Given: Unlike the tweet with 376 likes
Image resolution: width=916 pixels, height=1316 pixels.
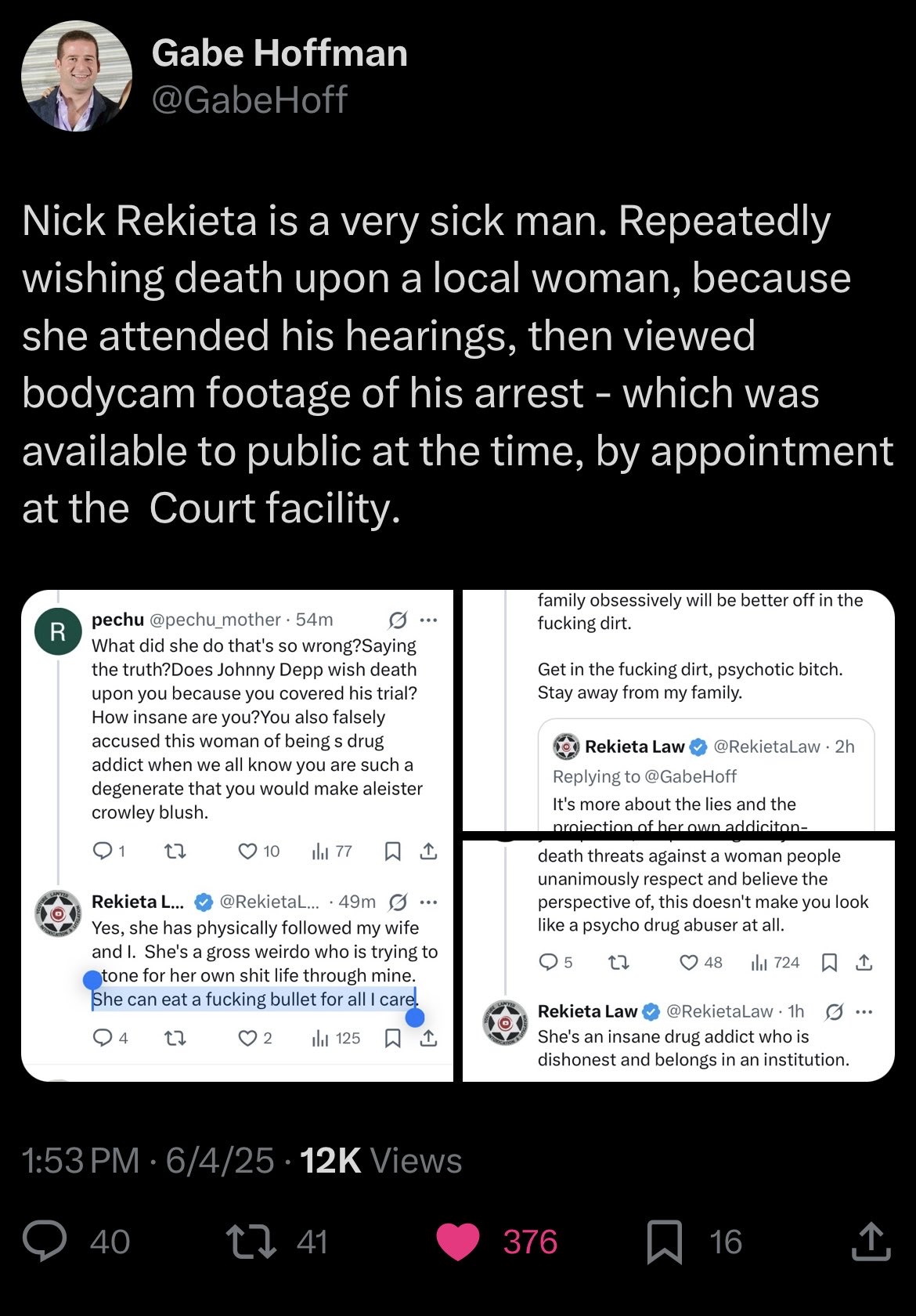Looking at the screenshot, I should [x=457, y=1242].
